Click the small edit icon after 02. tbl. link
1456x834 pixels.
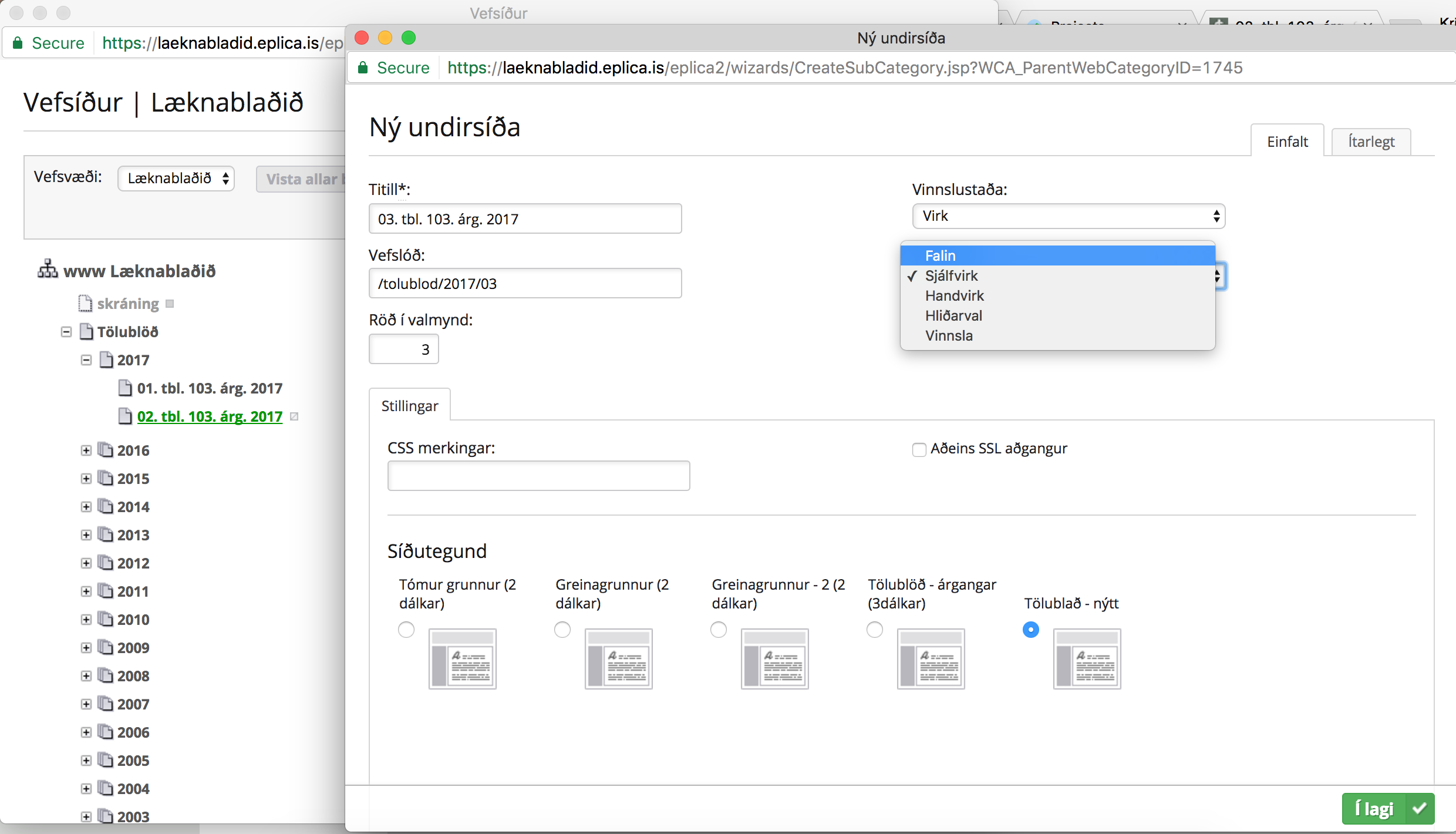(295, 416)
